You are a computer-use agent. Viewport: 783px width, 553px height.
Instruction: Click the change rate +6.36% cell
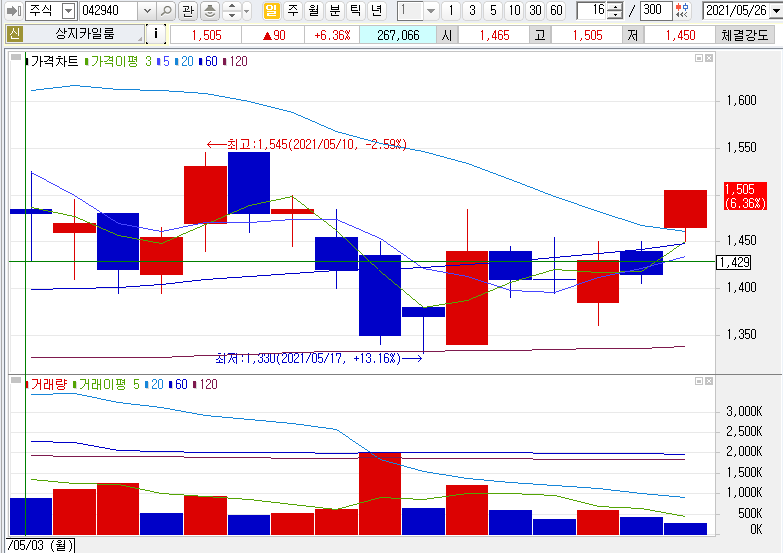pyautogui.click(x=332, y=35)
